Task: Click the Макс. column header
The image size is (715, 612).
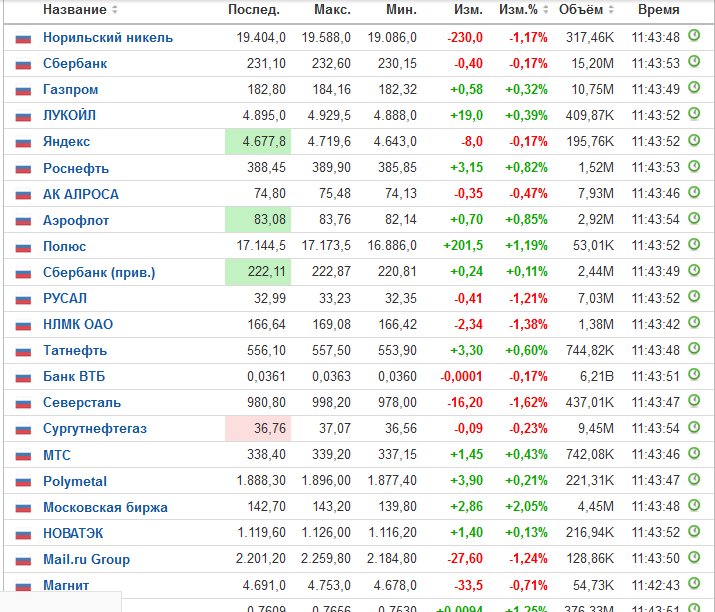Action: coord(332,10)
